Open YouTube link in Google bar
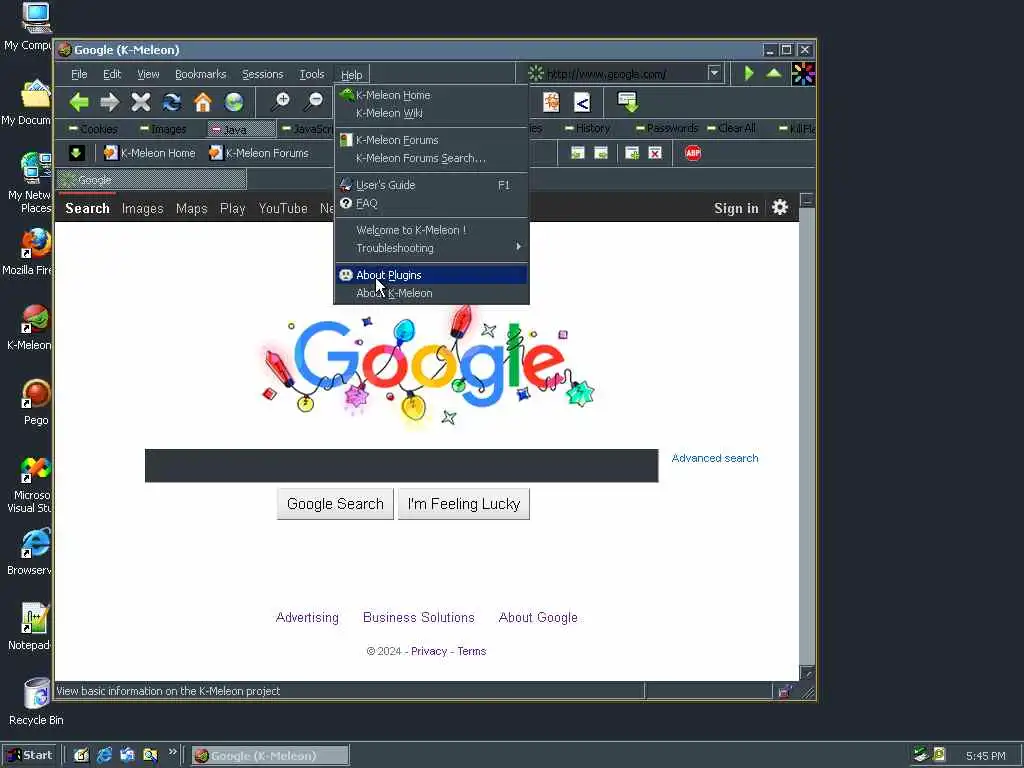 point(283,208)
